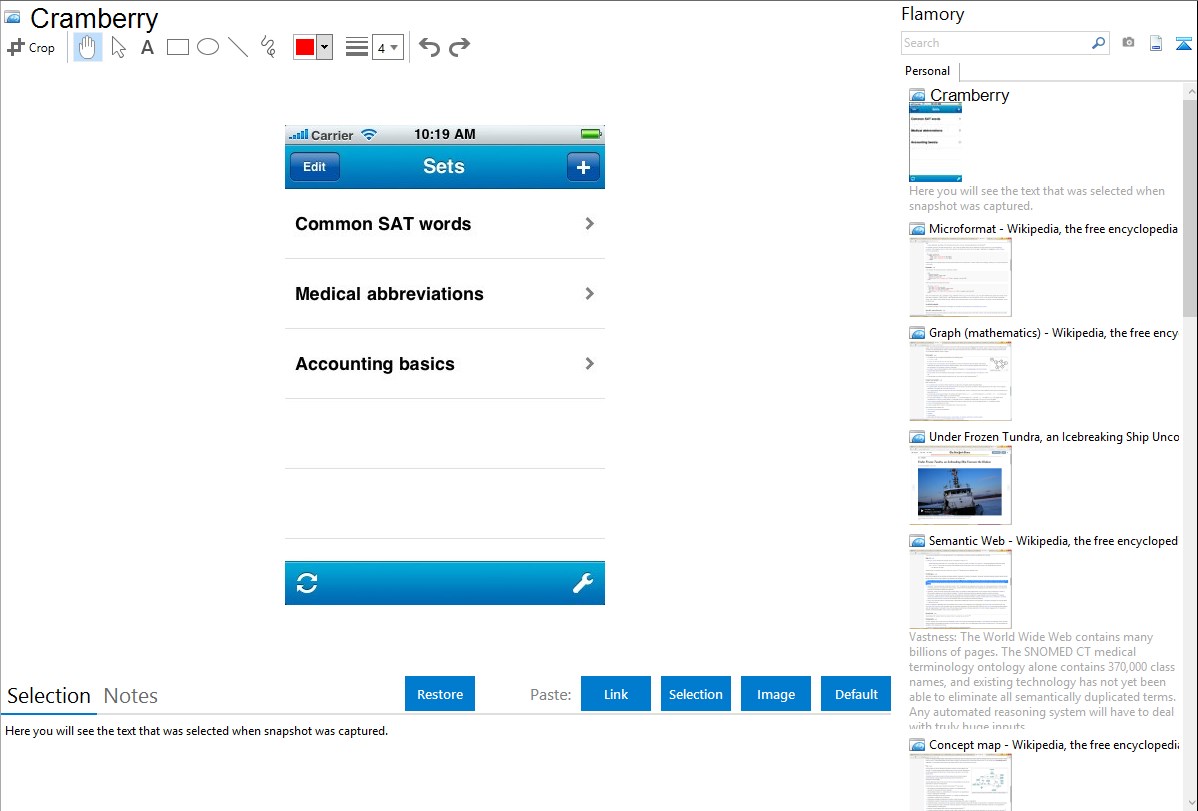Image resolution: width=1198 pixels, height=811 pixels.
Task: Open the Personal tab
Action: point(928,71)
